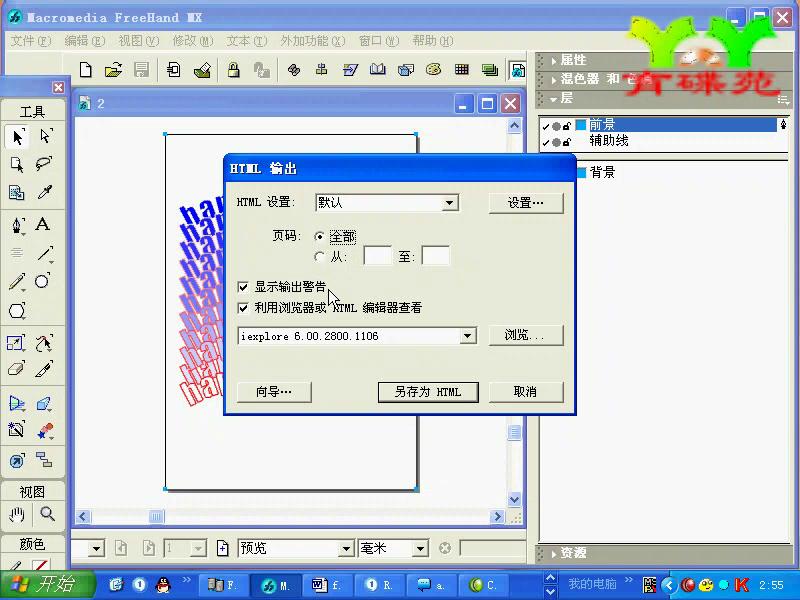The image size is (800, 600).
Task: Click the 另存为 HTML button
Action: tap(428, 392)
